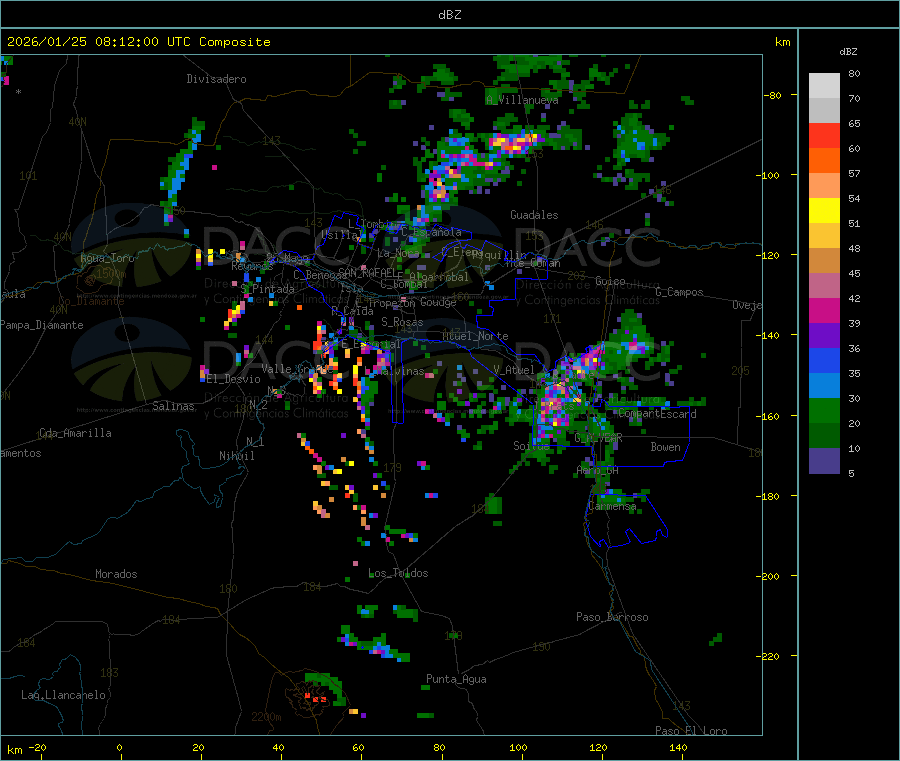Select the bright green swatch between 30 and 20
This screenshot has height=761, width=900.
[x=824, y=410]
